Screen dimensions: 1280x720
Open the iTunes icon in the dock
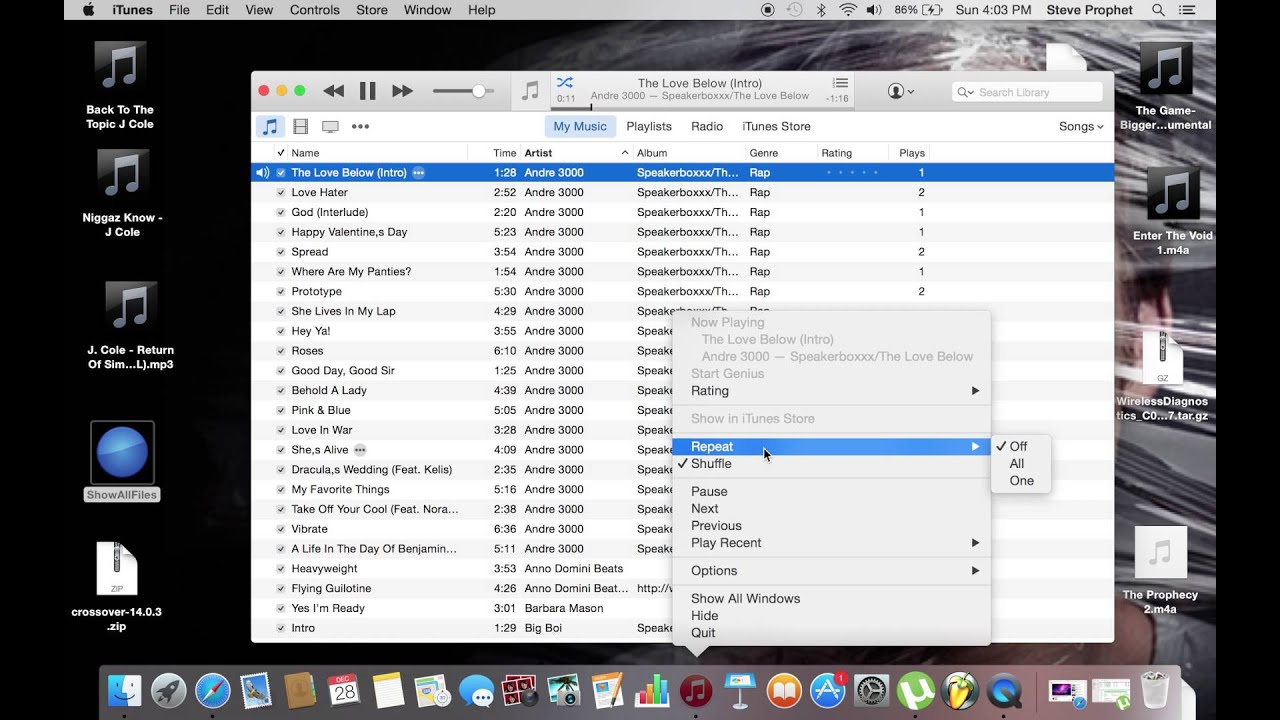pos(696,690)
